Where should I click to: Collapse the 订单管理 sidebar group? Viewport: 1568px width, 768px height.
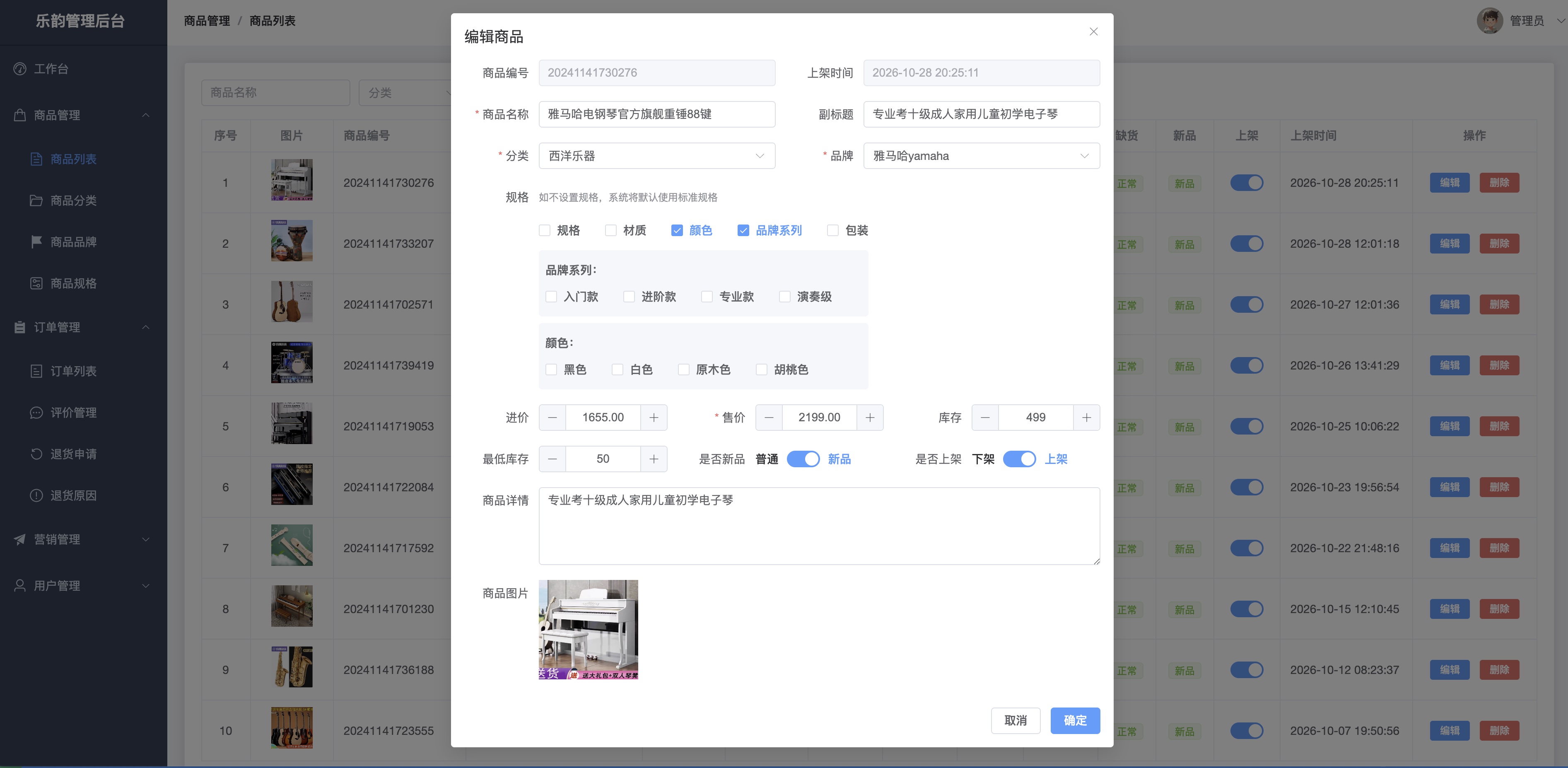146,327
